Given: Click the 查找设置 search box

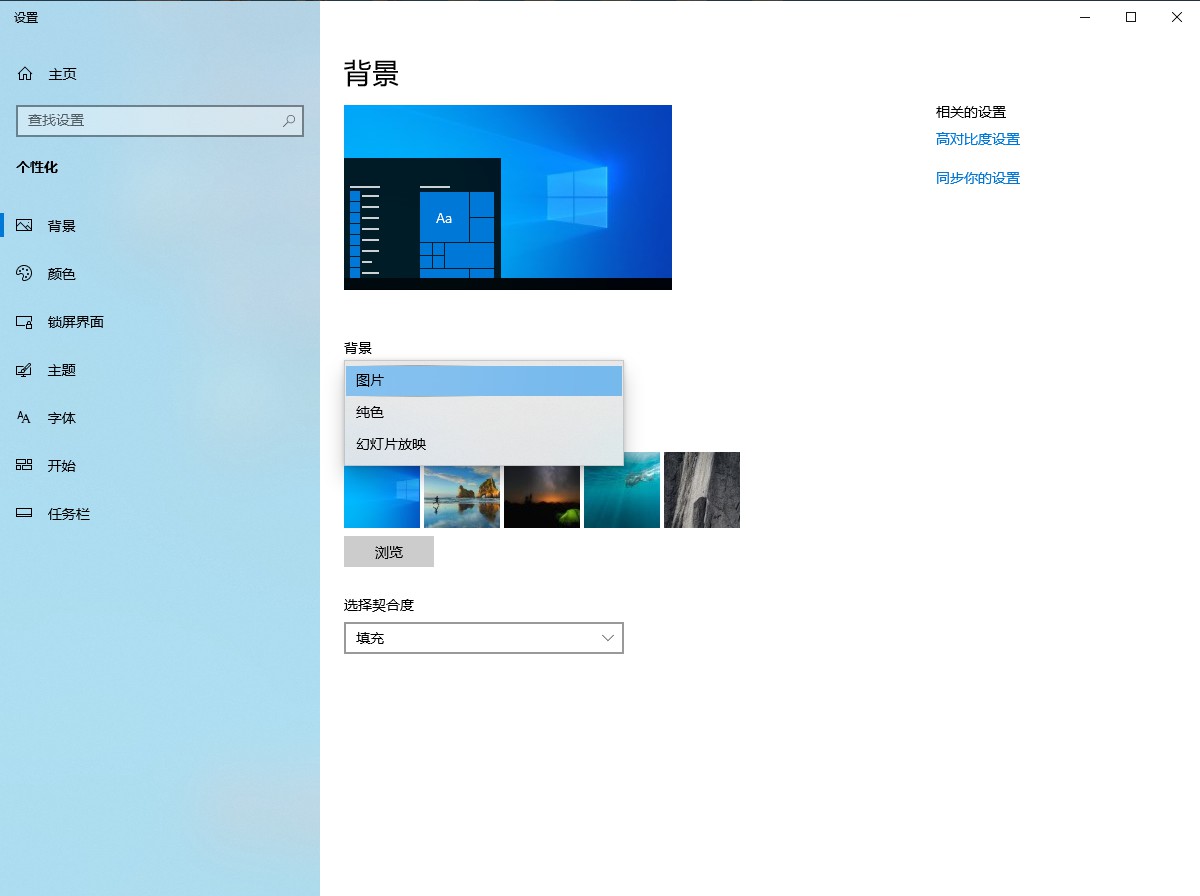Looking at the screenshot, I should [160, 121].
